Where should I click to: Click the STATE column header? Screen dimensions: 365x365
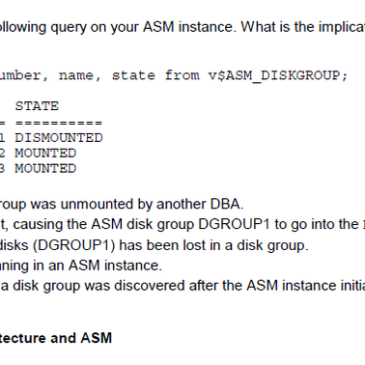pyautogui.click(x=37, y=106)
